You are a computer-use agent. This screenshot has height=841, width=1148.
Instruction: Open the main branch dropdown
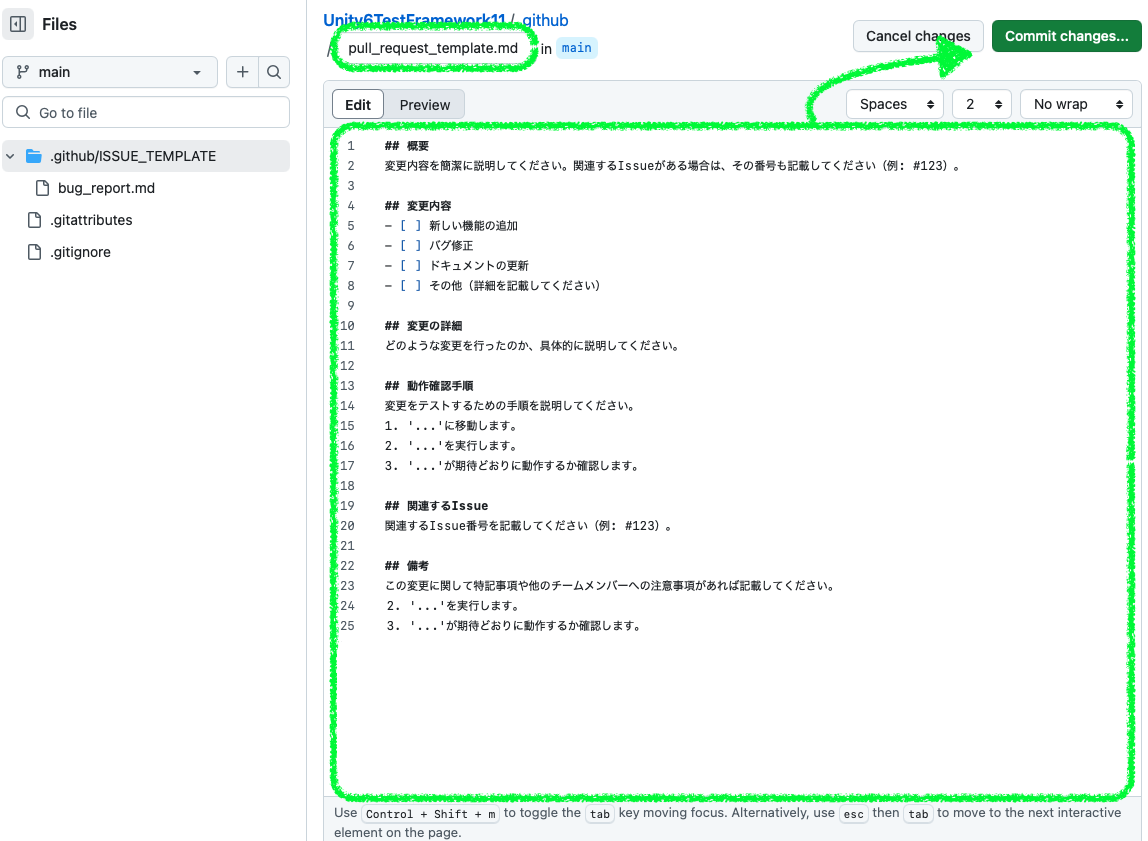click(110, 71)
